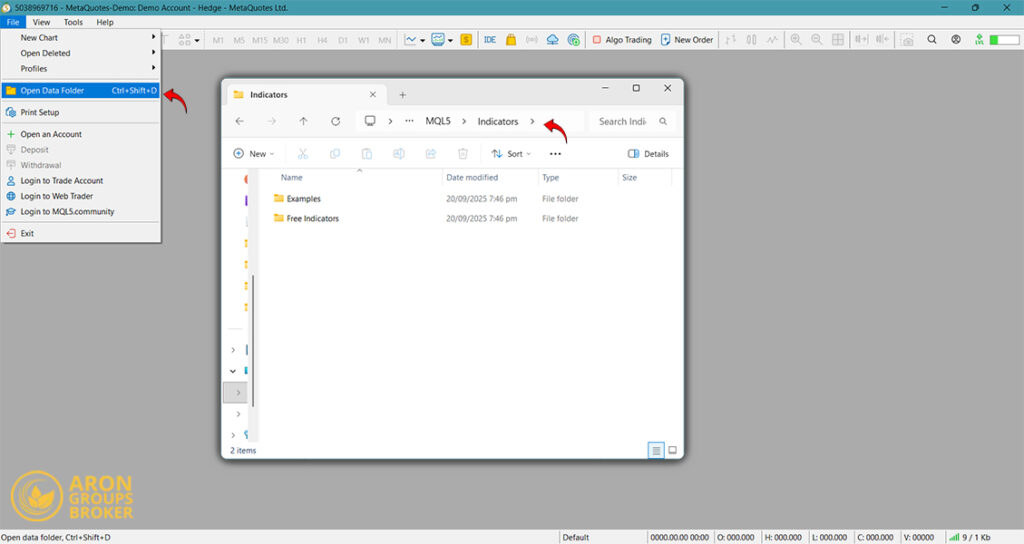Add a new File Explorer tab
Viewport: 1024px width, 544px height.
403,95
